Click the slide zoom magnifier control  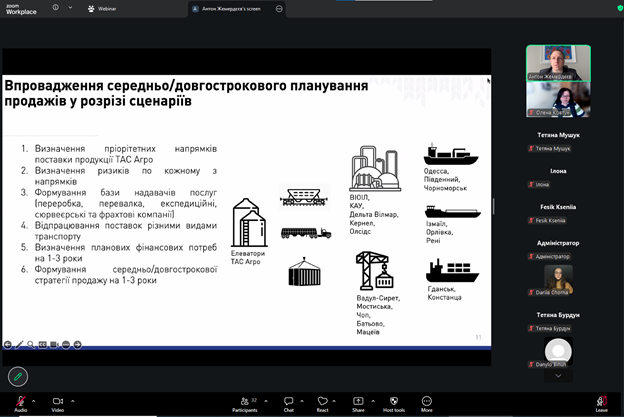(x=31, y=344)
